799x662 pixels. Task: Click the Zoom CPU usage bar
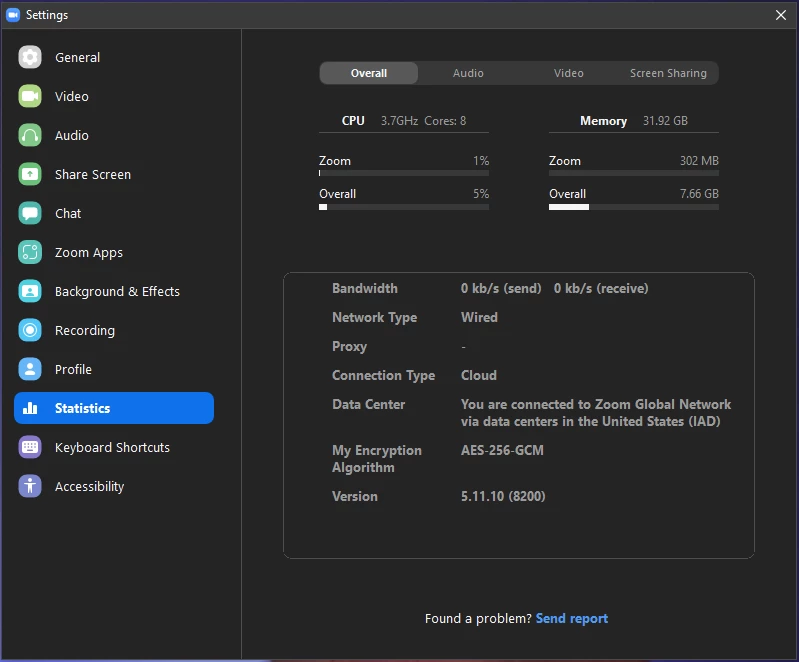[x=404, y=173]
